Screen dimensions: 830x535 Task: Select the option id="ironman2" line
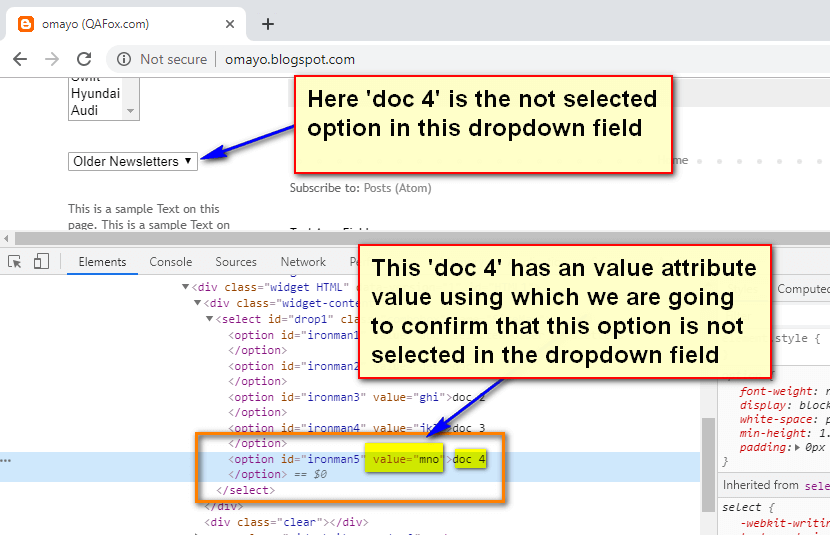(294, 366)
